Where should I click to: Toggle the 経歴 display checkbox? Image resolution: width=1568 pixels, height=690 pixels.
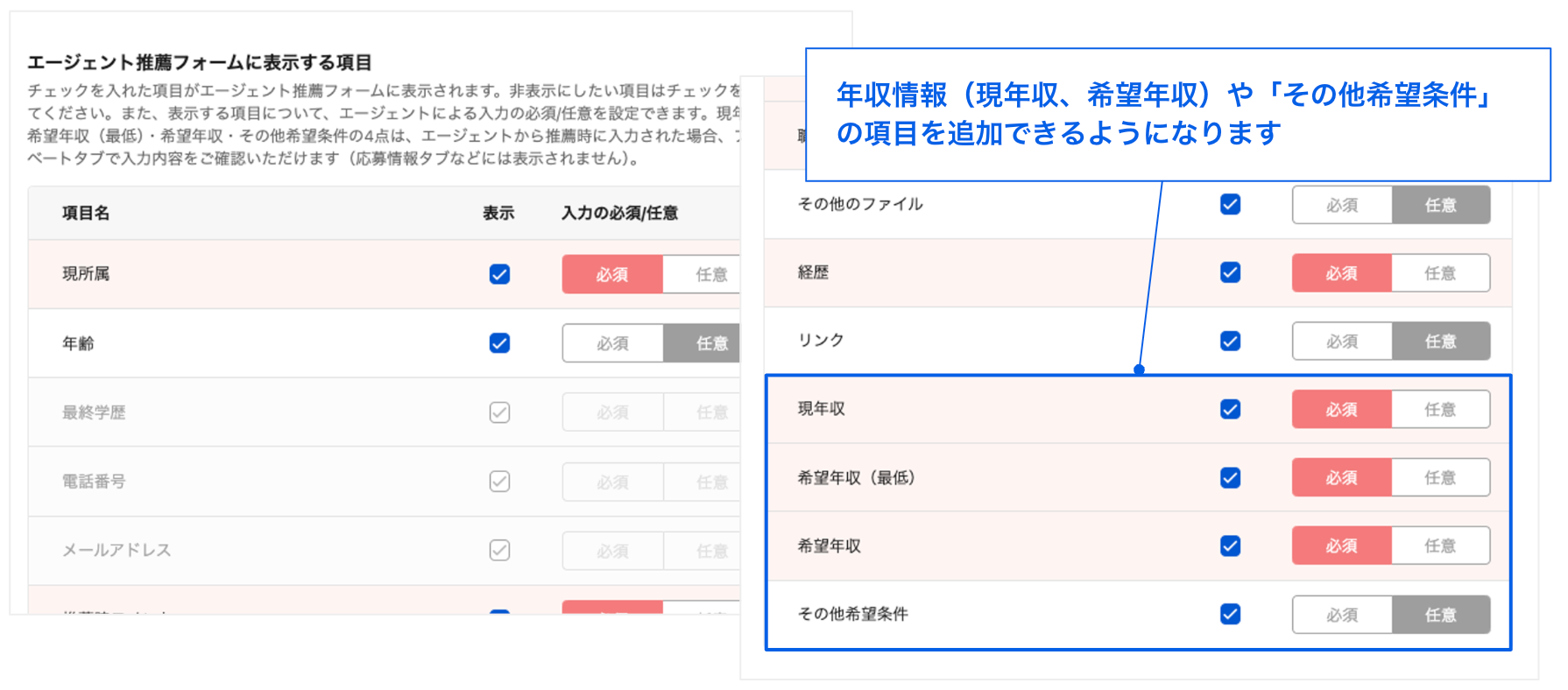tap(1230, 272)
